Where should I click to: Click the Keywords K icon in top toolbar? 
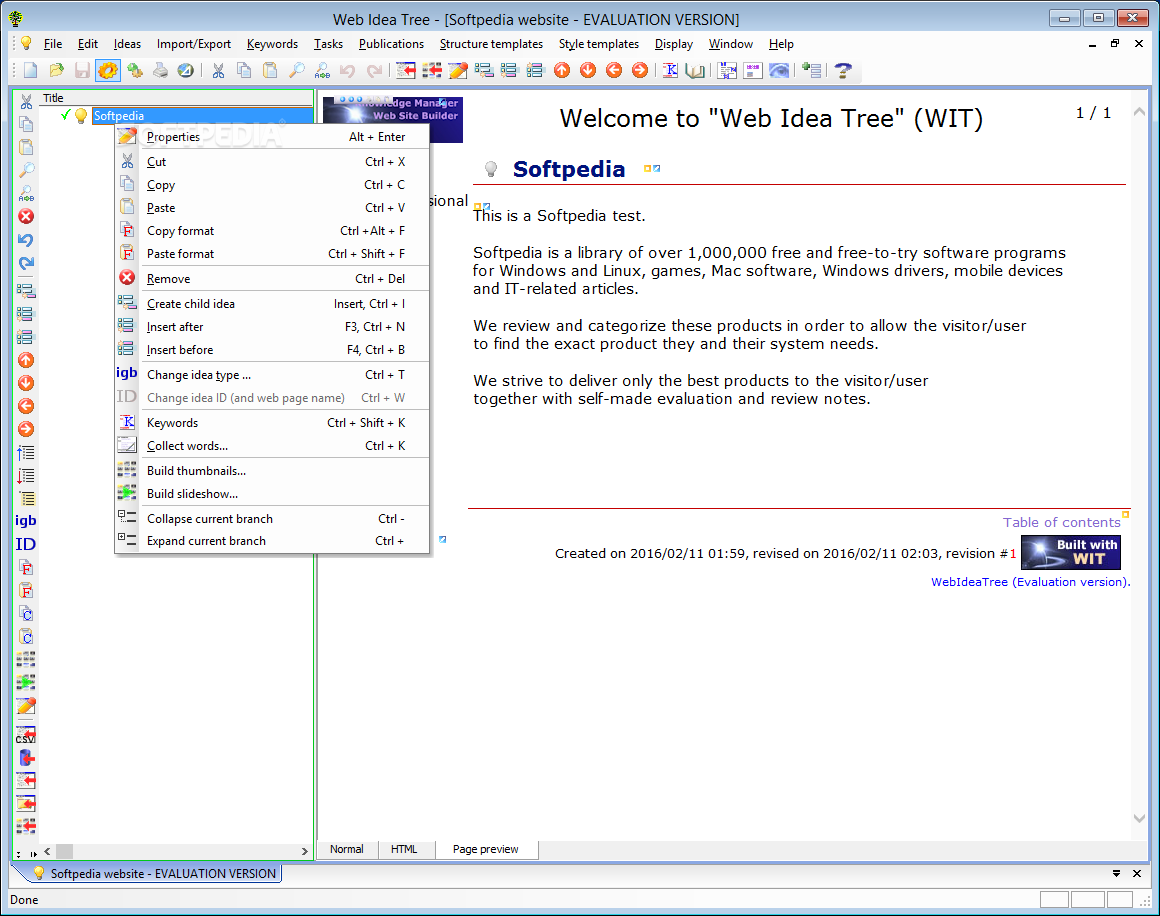tap(670, 70)
